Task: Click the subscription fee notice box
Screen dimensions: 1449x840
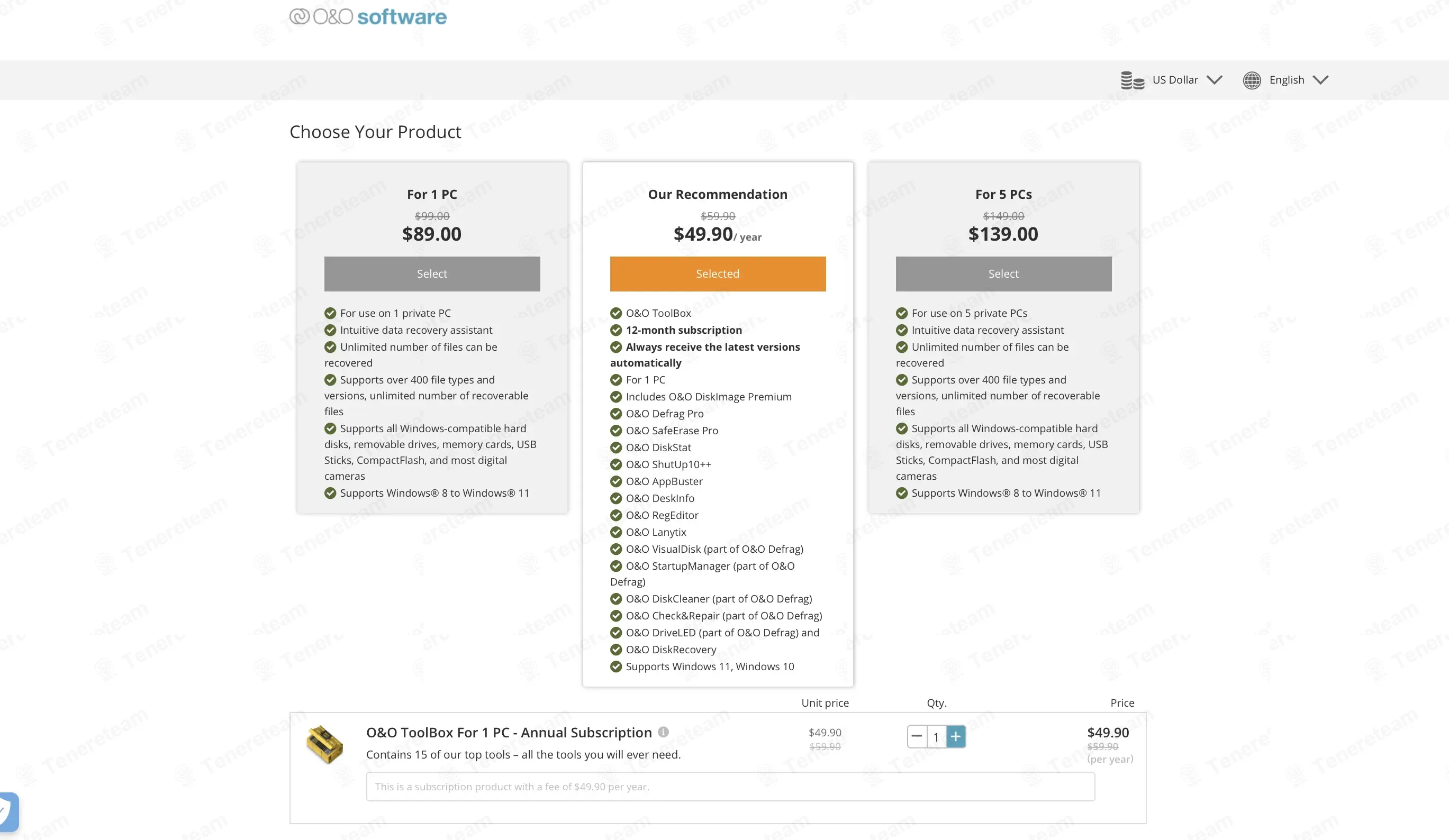Action: [730, 786]
